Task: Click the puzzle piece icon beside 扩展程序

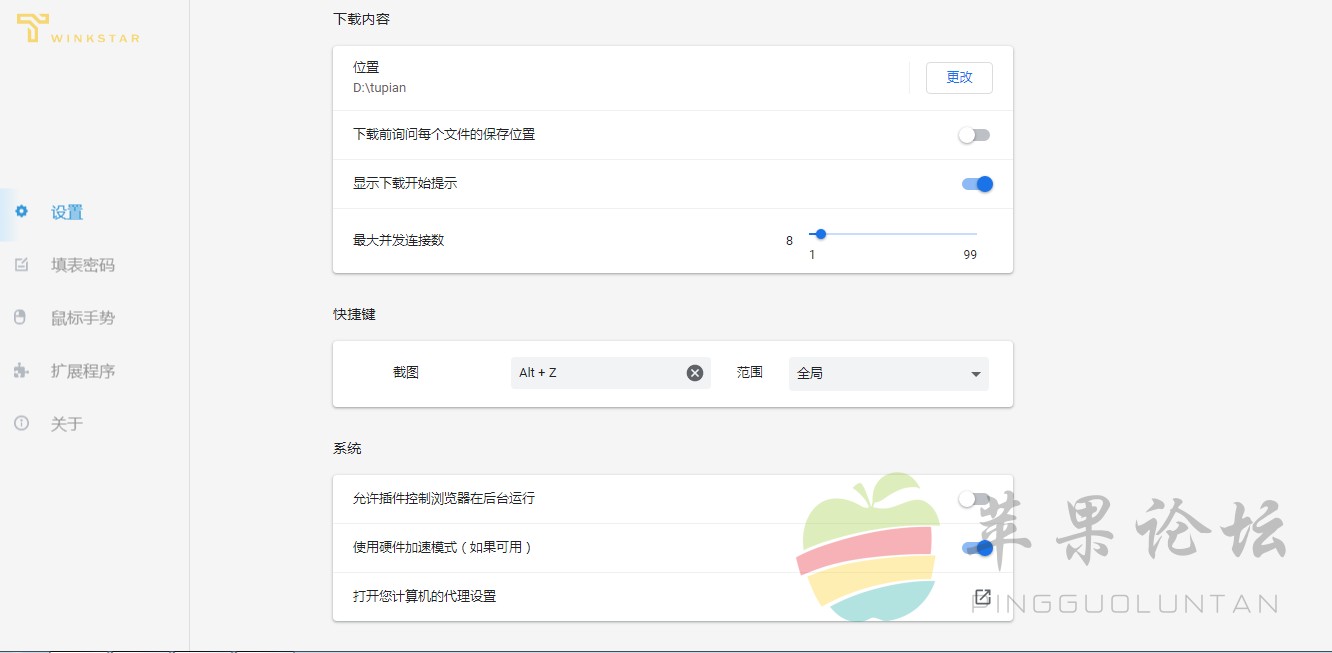Action: 21,370
